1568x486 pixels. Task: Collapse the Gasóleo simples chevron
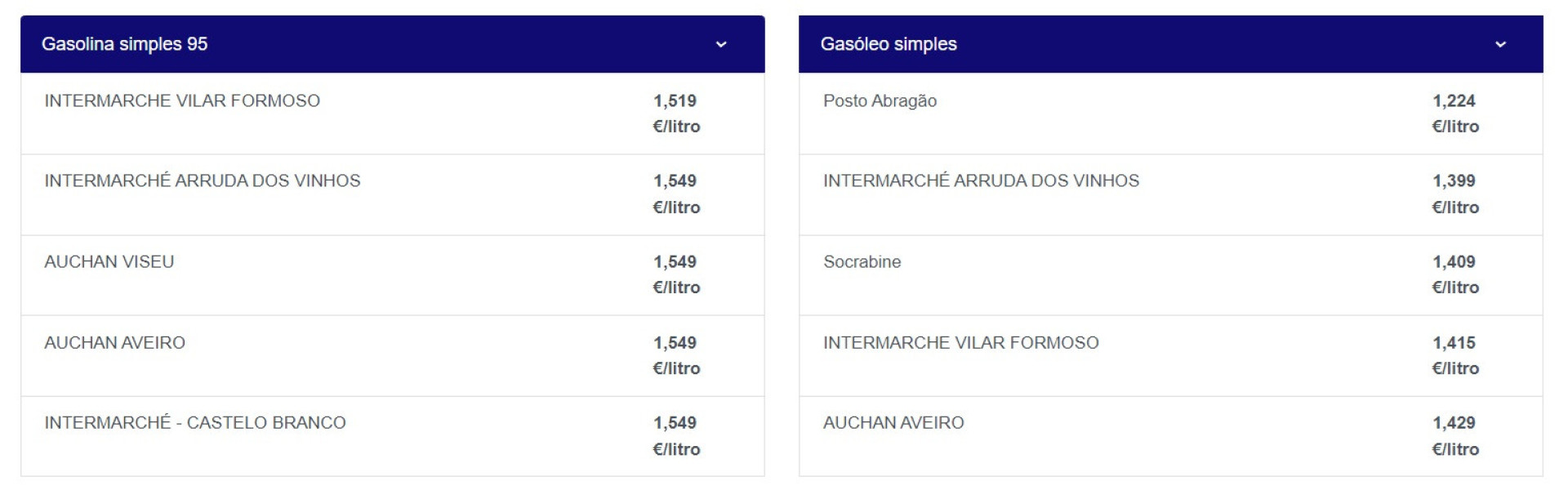pos(1499,45)
